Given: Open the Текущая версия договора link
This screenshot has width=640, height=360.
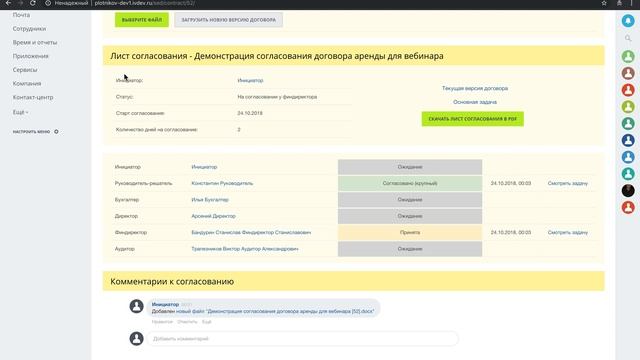Looking at the screenshot, I should [x=475, y=88].
